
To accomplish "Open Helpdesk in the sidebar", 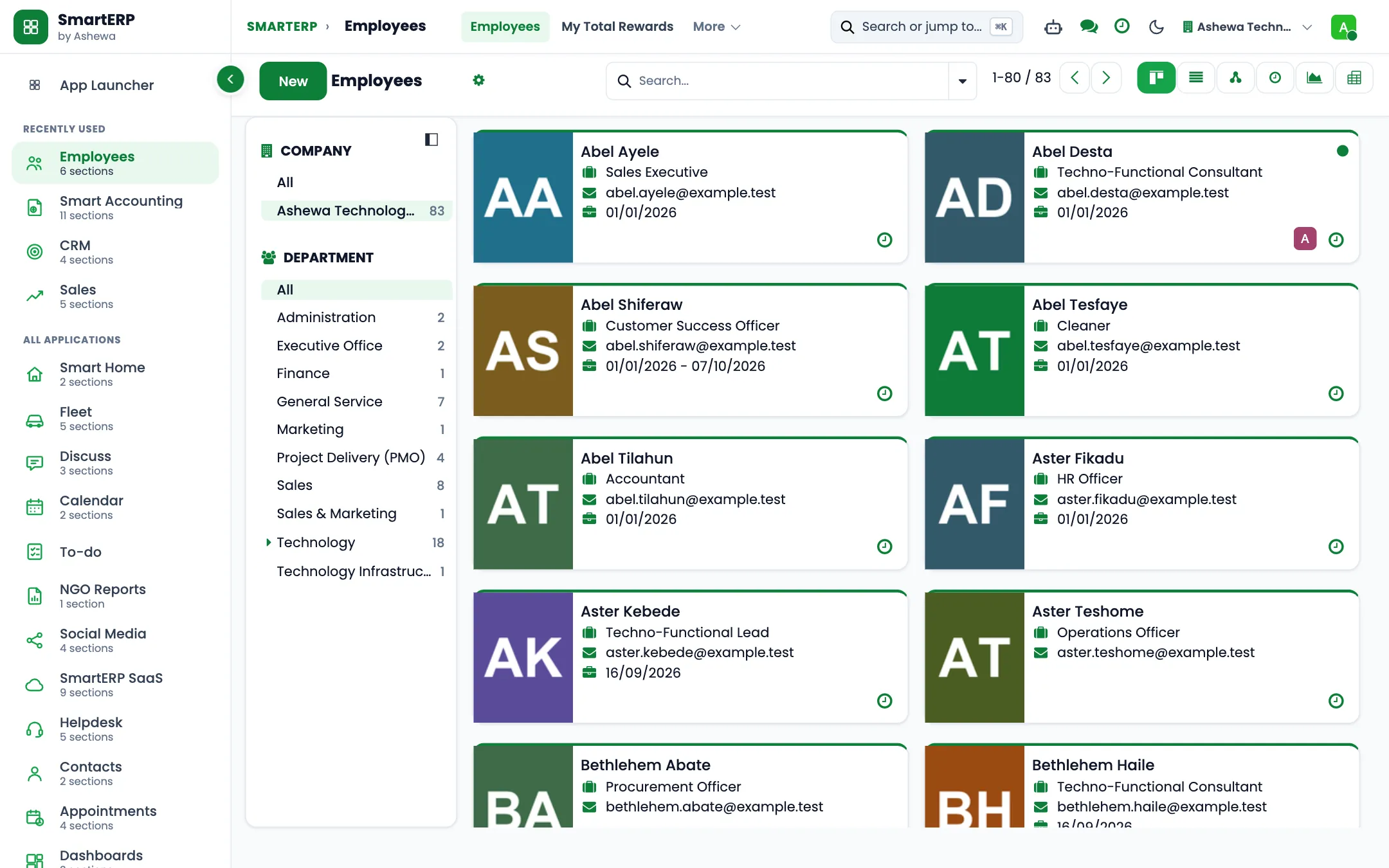I will pos(116,729).
